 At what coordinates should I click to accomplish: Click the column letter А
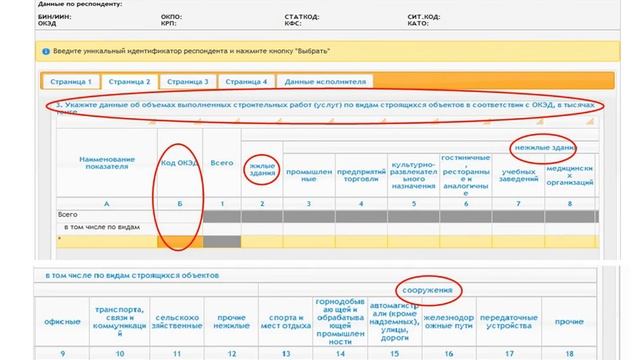click(107, 204)
